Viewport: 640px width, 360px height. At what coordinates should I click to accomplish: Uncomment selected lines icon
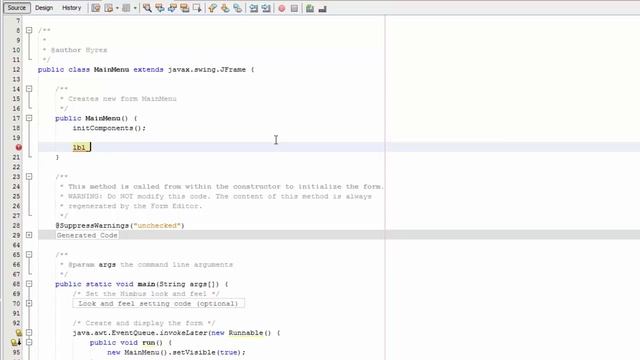point(322,8)
